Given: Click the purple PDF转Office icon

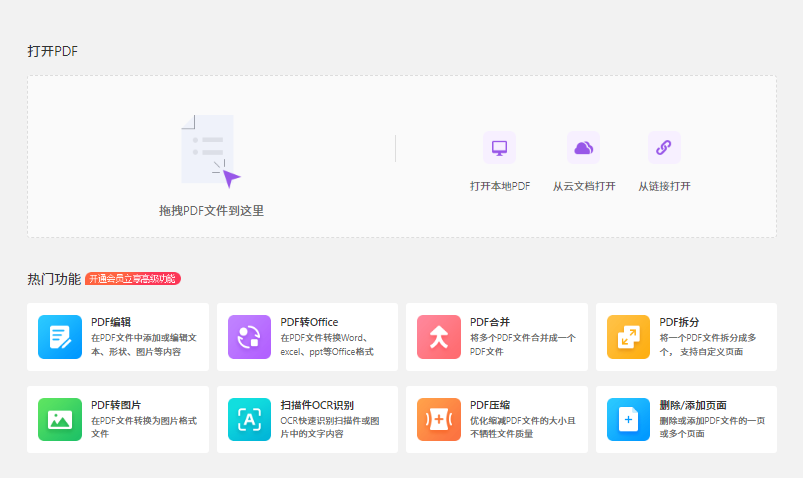Looking at the screenshot, I should tap(249, 337).
